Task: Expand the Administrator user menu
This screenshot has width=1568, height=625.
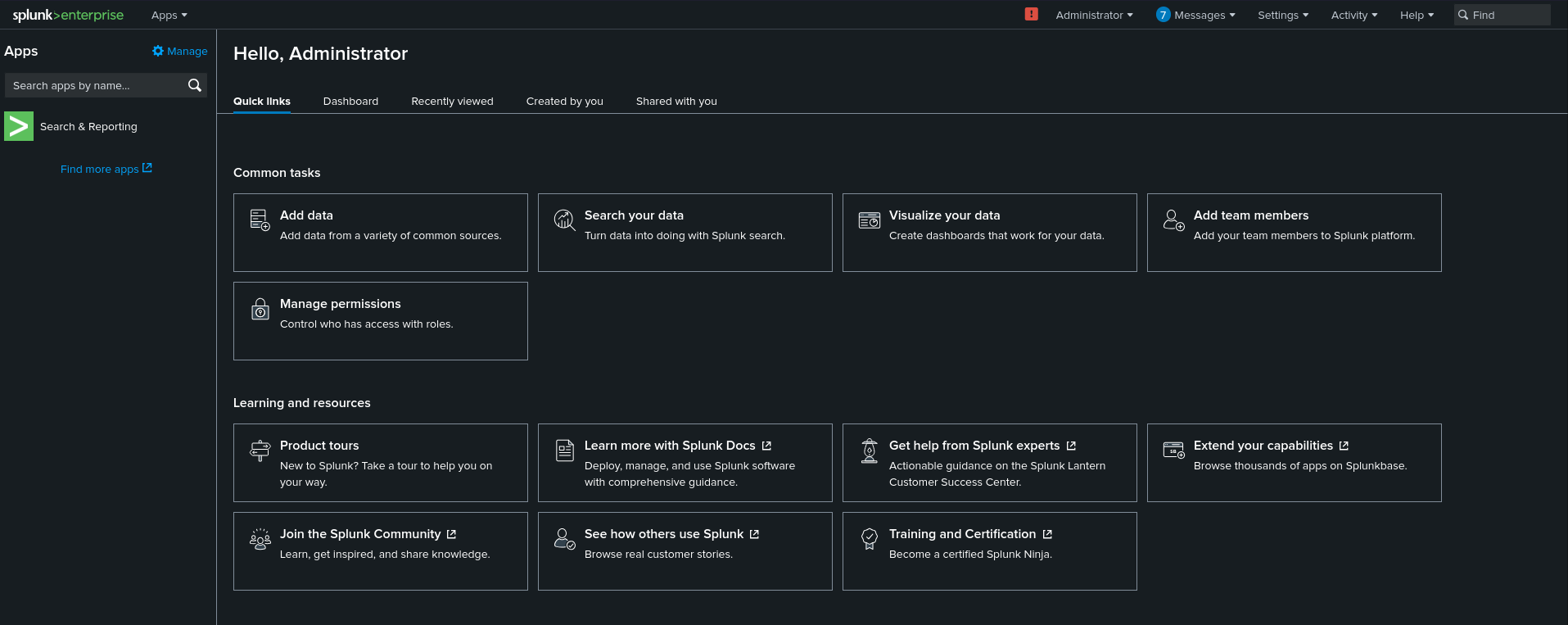Action: [1095, 15]
